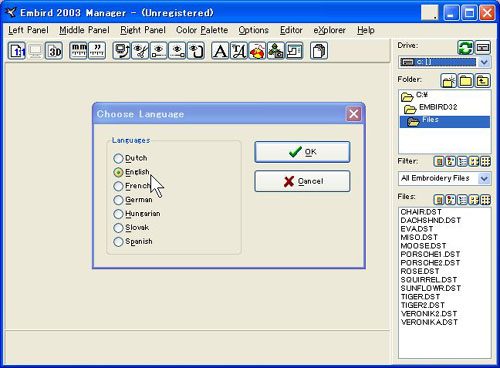Click the Cancel button with red X
Screen dimensions: 500x368
point(302,181)
